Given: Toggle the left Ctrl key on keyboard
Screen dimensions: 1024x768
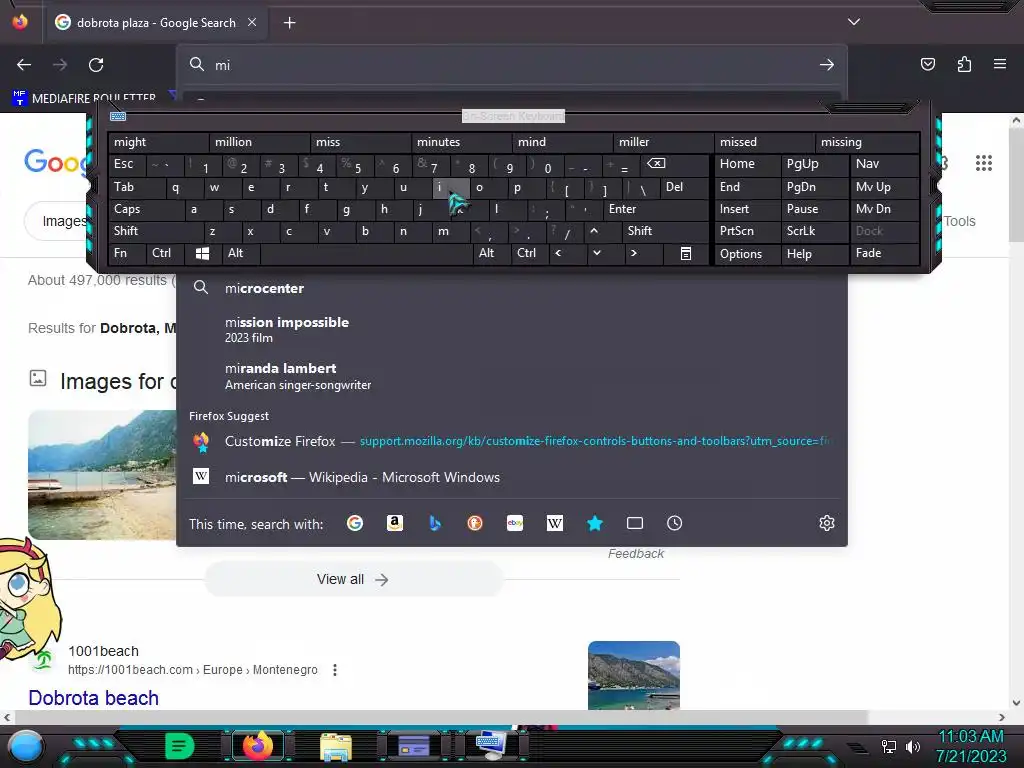Looking at the screenshot, I should tap(166, 253).
